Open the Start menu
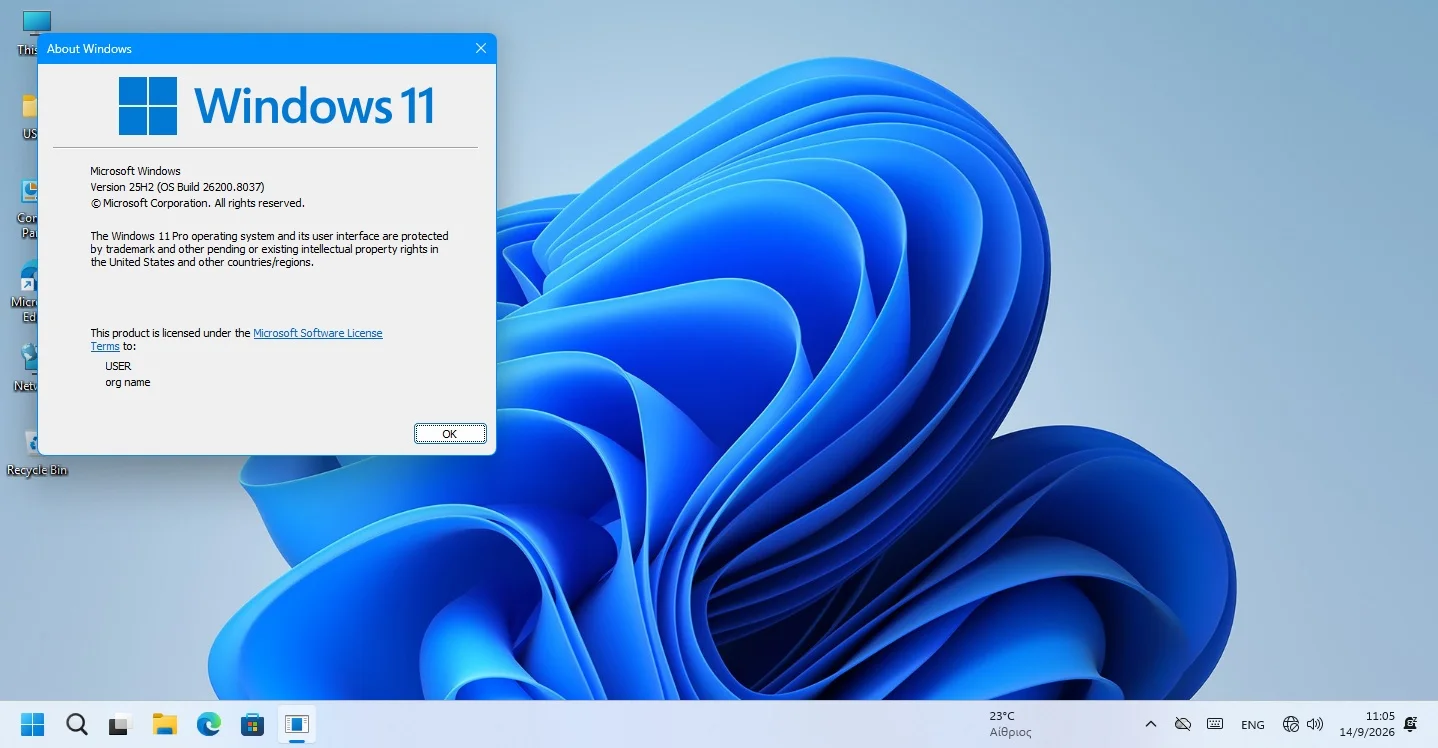The height and width of the screenshot is (748, 1438). pyautogui.click(x=33, y=724)
